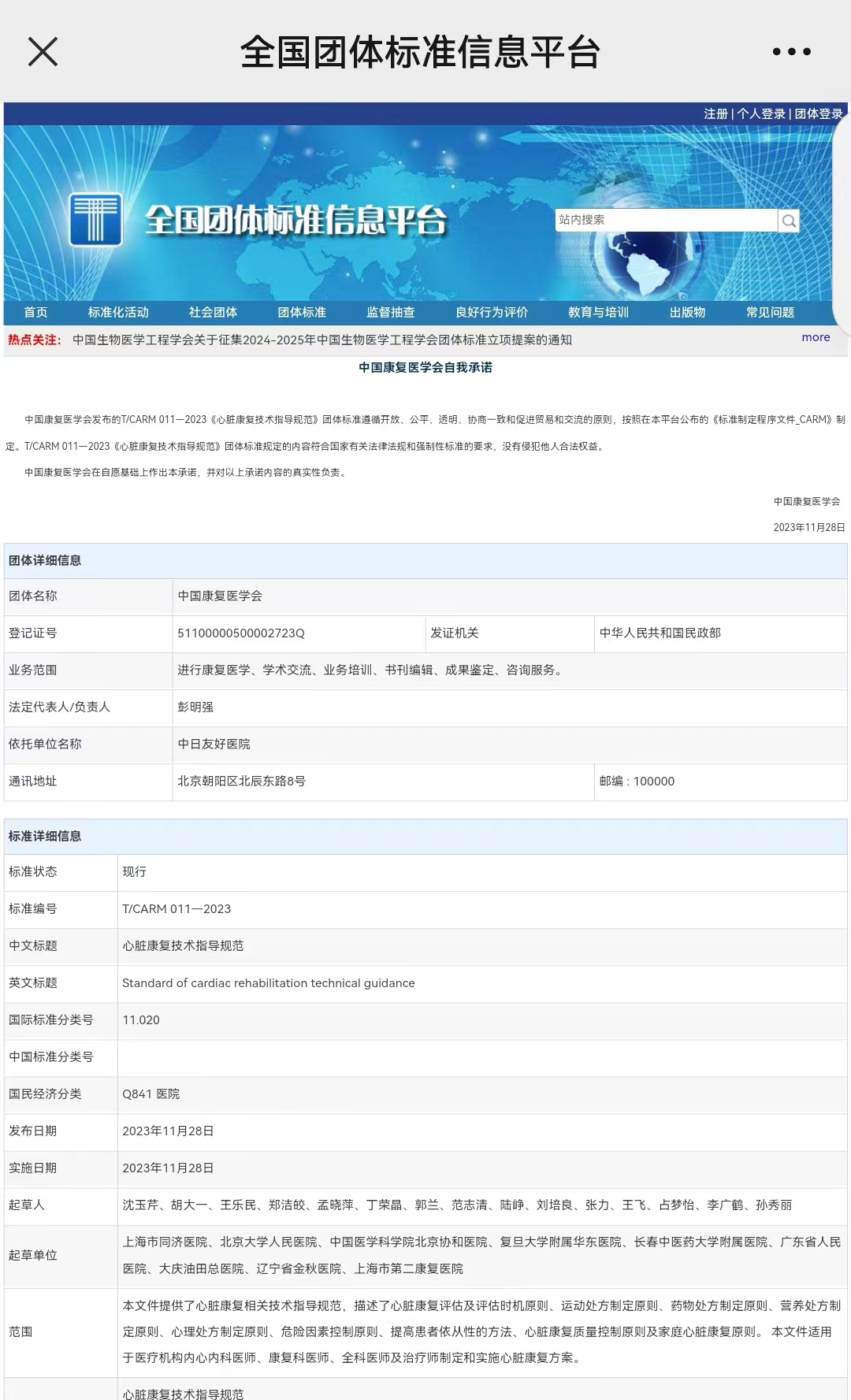Select 中国康复医学会 in 团体名称 row
851x1400 pixels.
coord(220,596)
